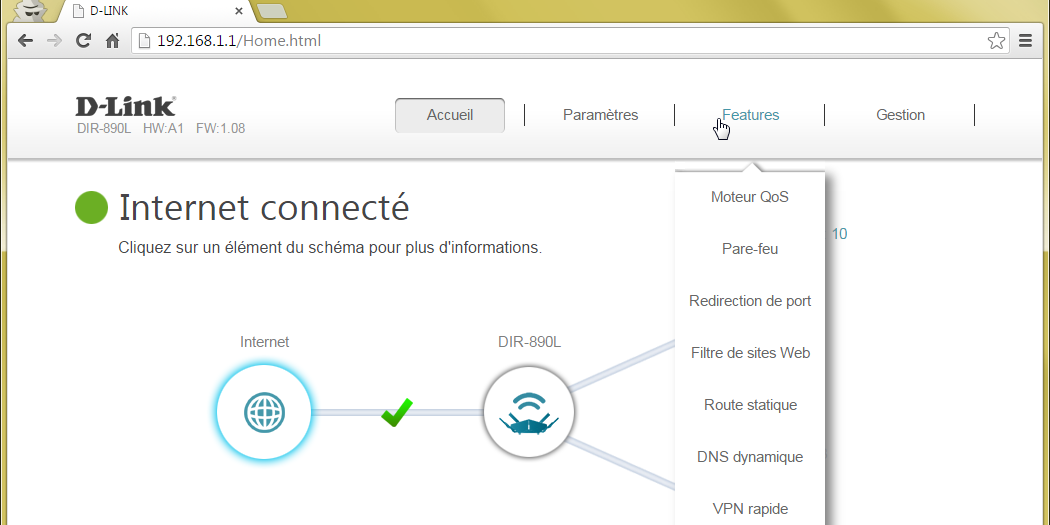Bookmark this page with star icon
The width and height of the screenshot is (1050, 525).
click(996, 41)
